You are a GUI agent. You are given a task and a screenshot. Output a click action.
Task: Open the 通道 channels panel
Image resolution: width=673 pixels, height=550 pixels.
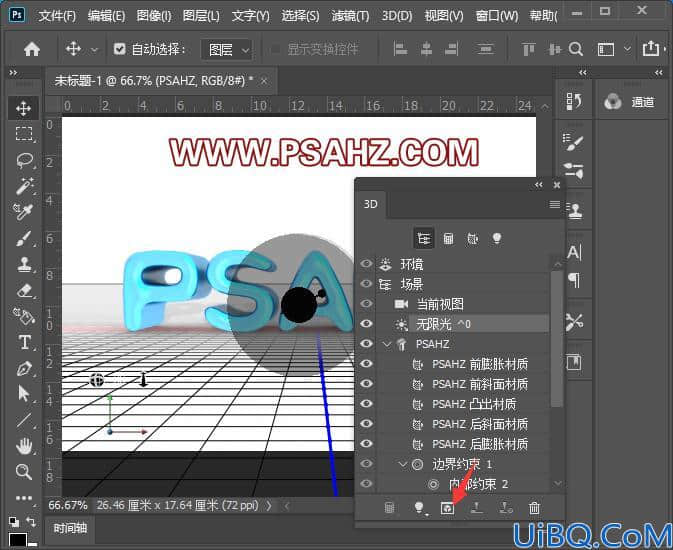(629, 102)
